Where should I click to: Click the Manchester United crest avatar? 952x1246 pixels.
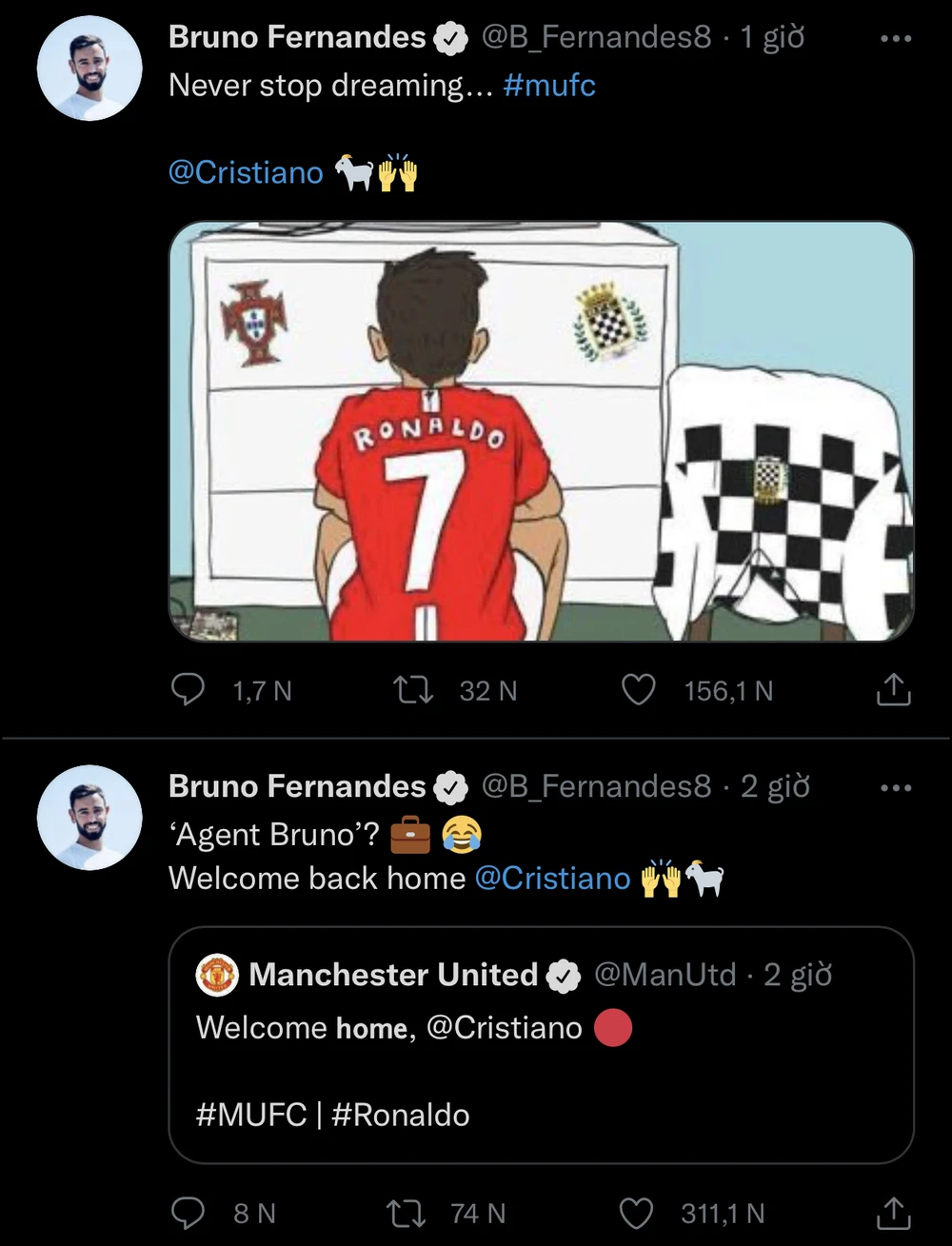tap(217, 976)
